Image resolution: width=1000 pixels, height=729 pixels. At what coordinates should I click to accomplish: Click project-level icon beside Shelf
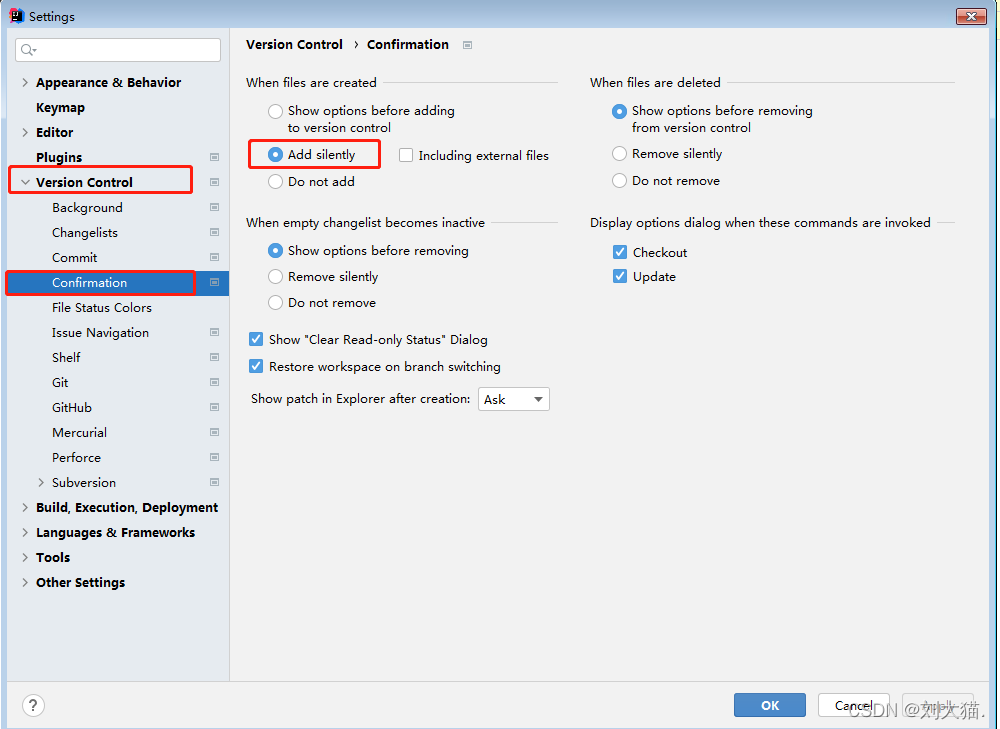click(214, 357)
